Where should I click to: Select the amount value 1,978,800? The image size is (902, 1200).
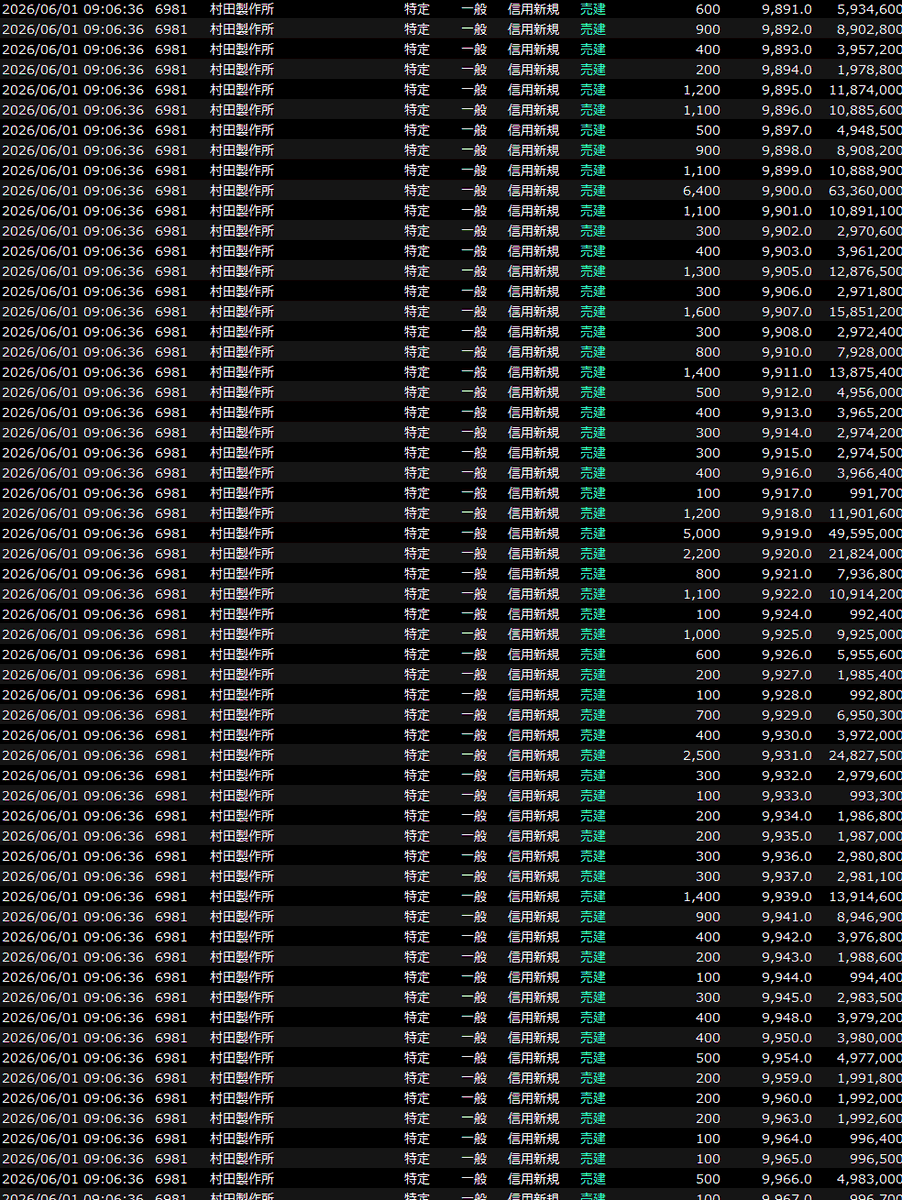pyautogui.click(x=869, y=69)
